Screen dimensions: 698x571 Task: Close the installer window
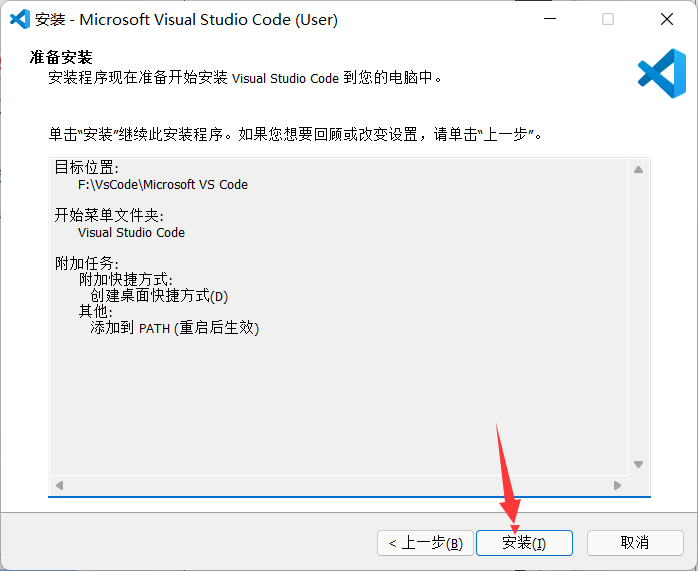pos(667,19)
